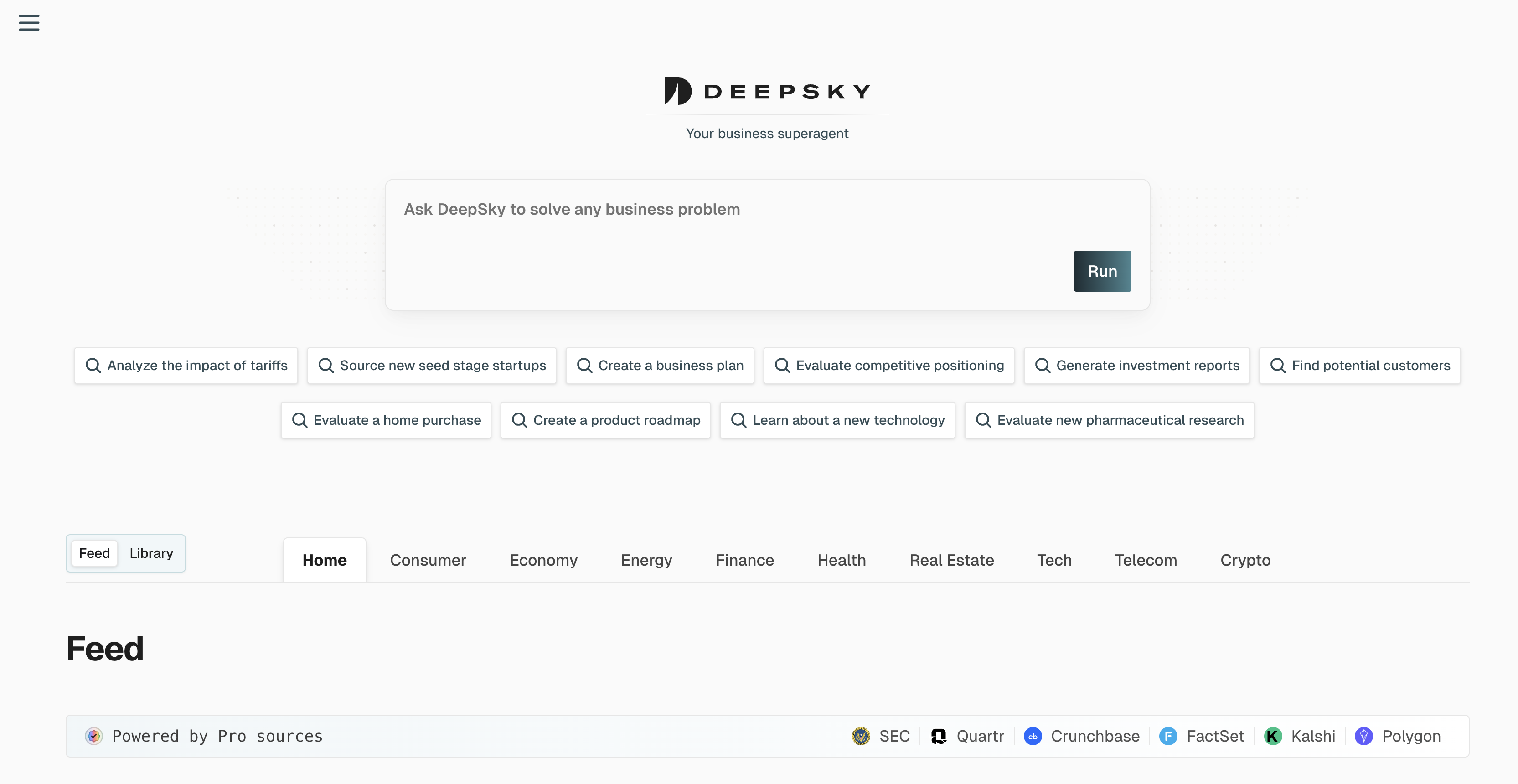Click the Crunchbase logo icon
1518x784 pixels.
coord(1033,736)
